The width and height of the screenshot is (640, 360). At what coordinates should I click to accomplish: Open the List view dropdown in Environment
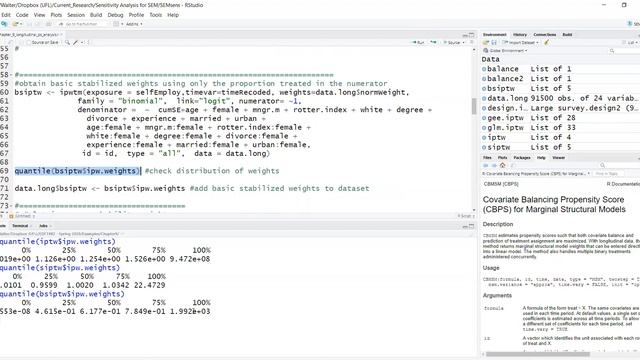(x=631, y=42)
